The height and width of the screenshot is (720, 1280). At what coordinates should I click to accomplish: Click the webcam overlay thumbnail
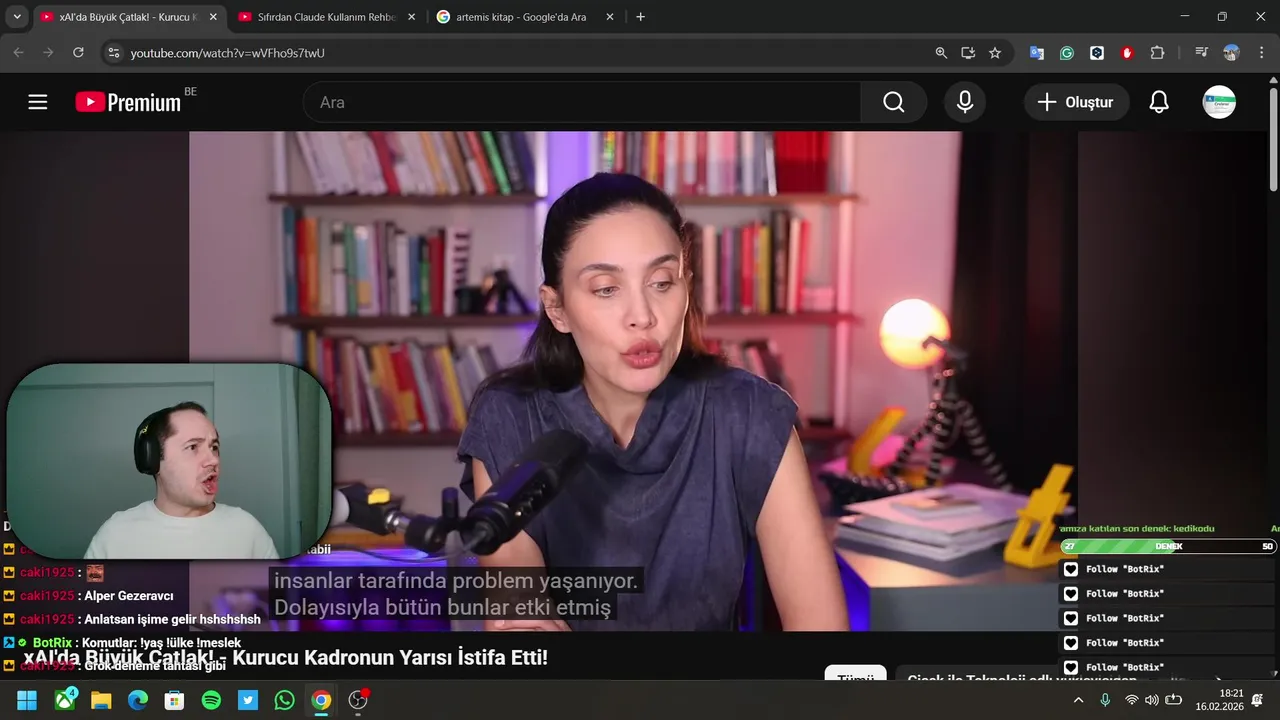coord(168,460)
